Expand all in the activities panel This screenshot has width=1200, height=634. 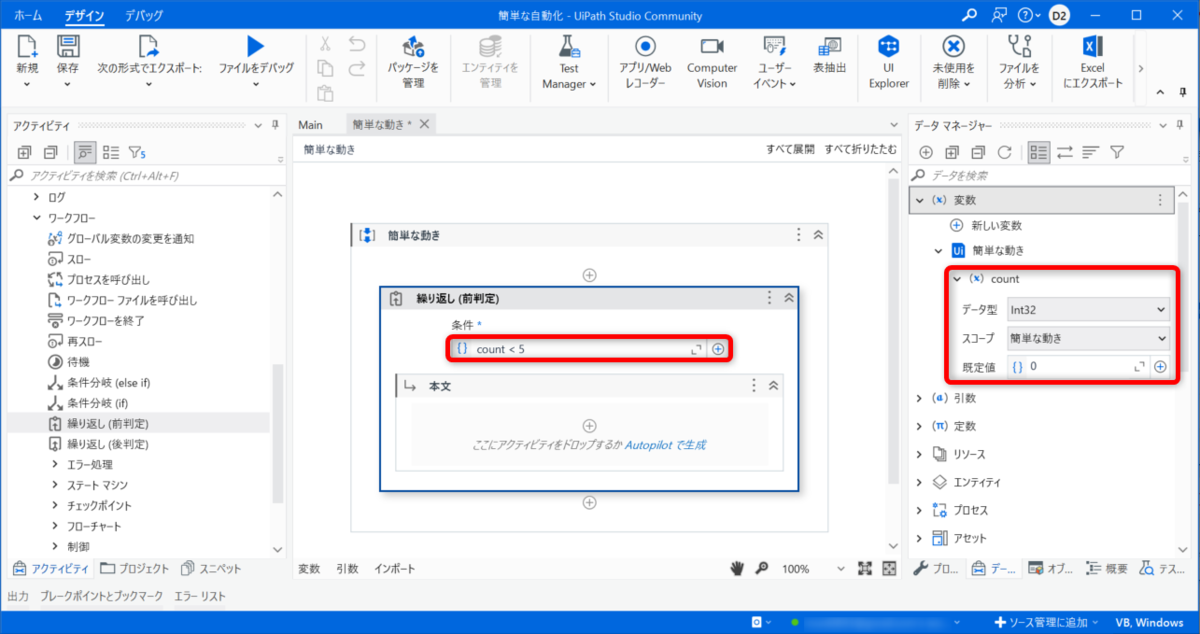(24, 152)
